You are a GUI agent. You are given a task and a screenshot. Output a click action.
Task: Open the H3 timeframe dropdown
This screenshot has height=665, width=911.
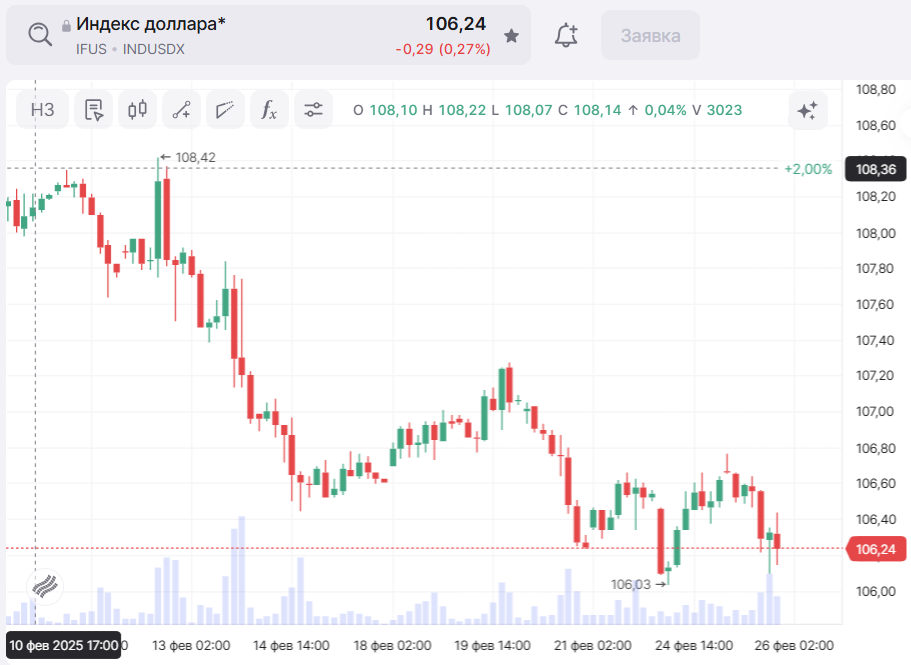click(43, 110)
